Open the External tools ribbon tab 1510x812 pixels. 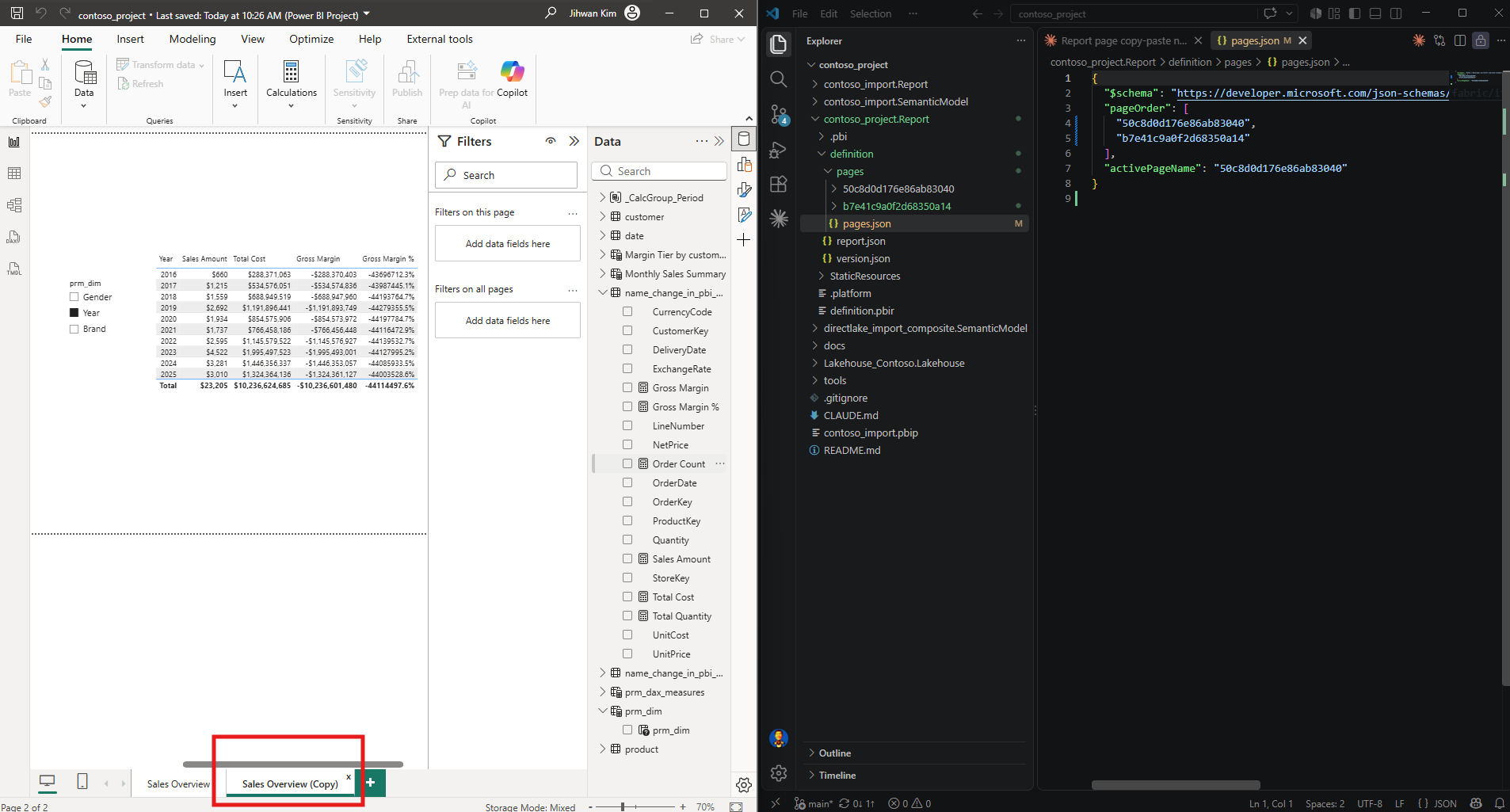coord(440,39)
